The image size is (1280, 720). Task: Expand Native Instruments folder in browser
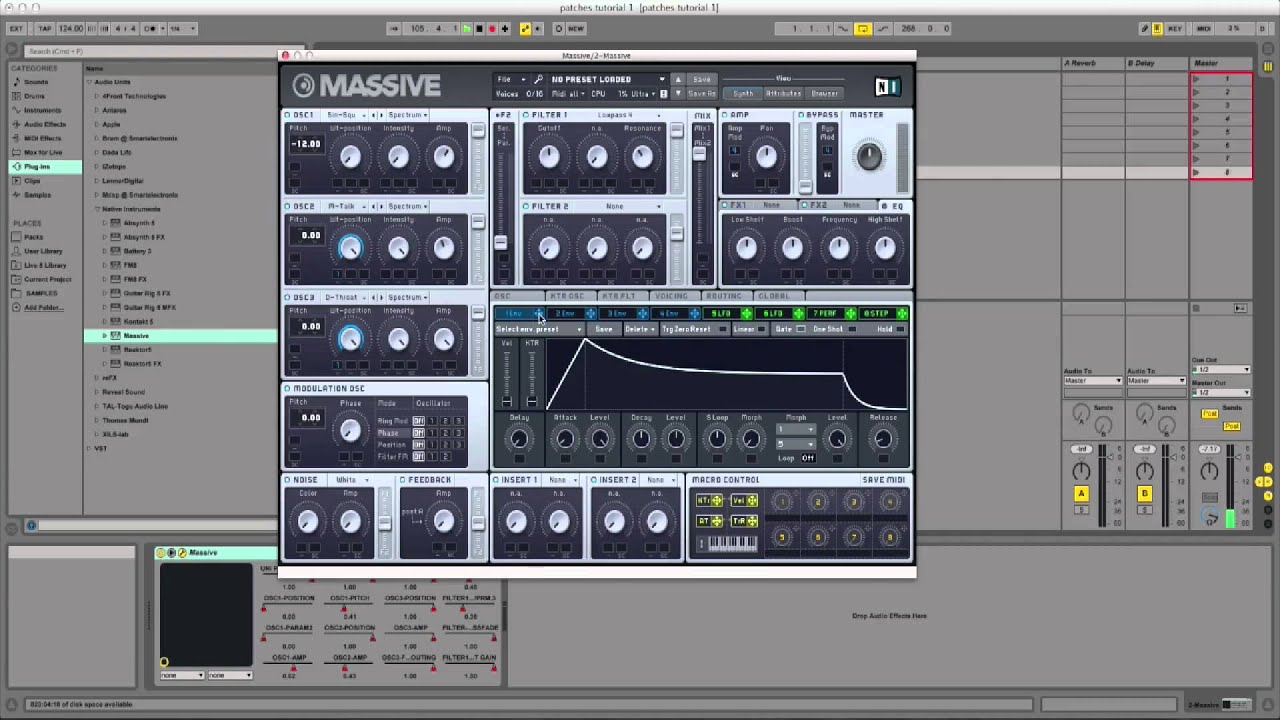(97, 209)
